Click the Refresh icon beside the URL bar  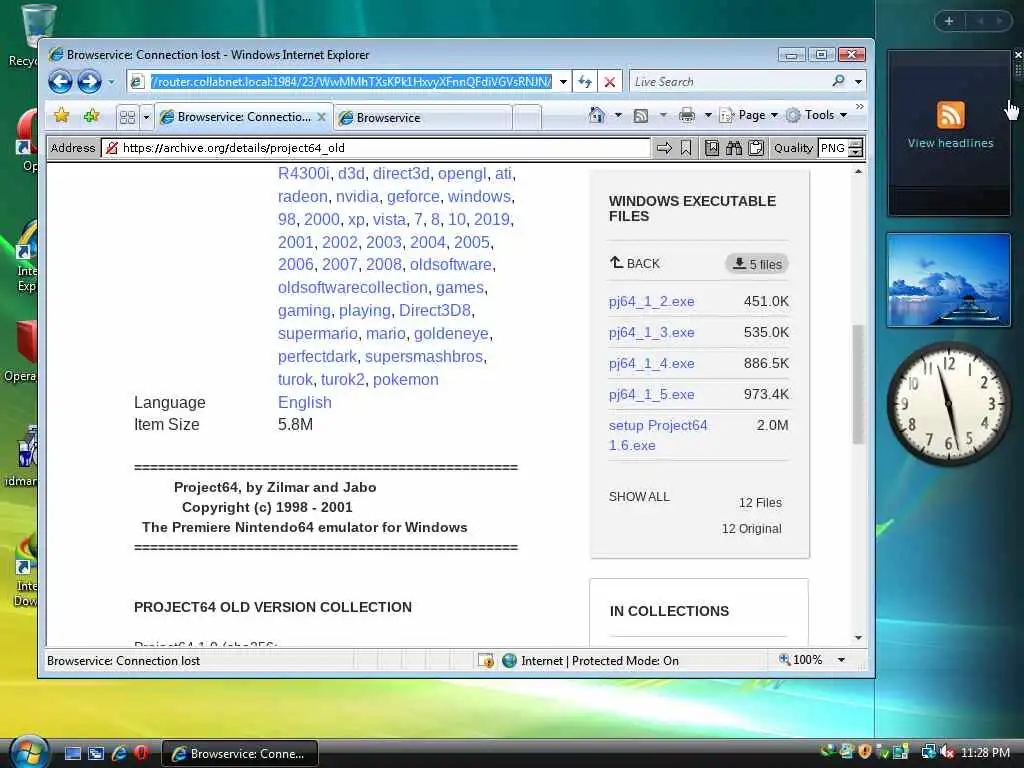click(585, 82)
